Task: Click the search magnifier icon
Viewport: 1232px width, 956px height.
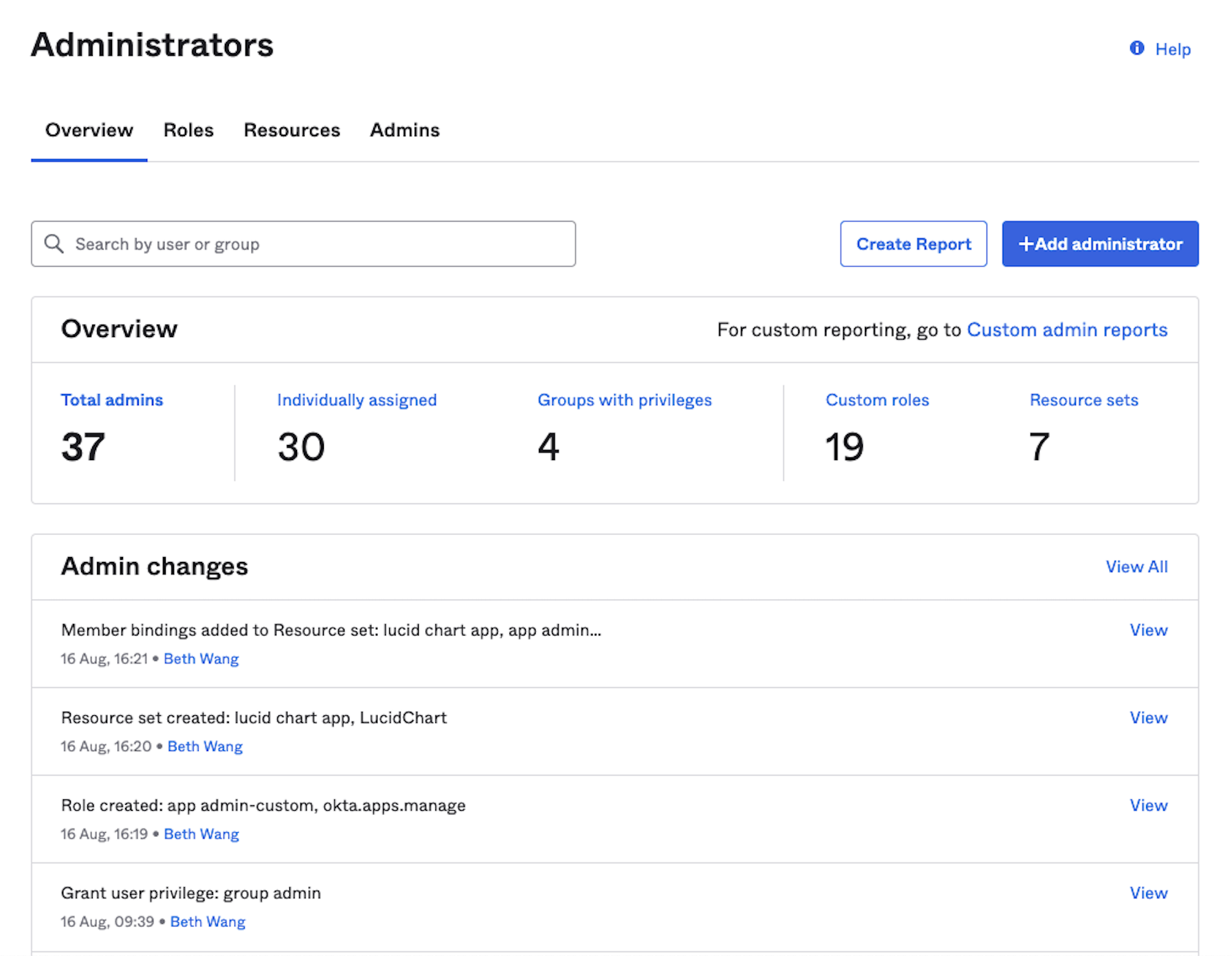Action: [54, 243]
